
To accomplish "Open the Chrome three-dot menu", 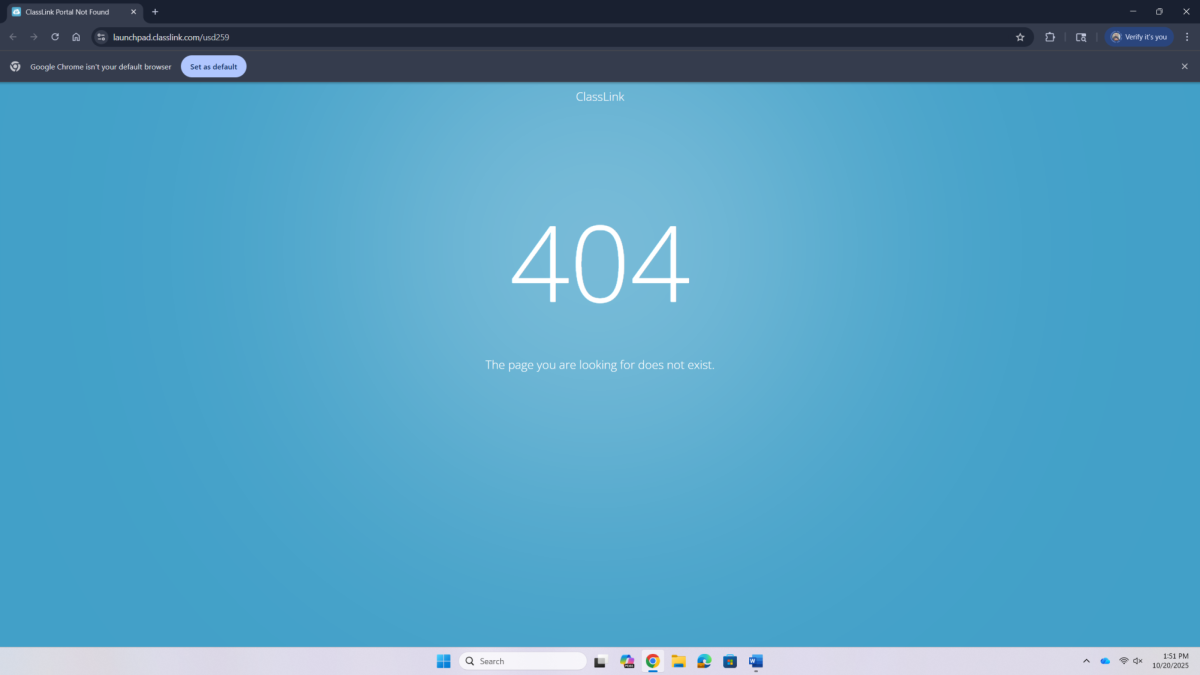I will pyautogui.click(x=1186, y=37).
